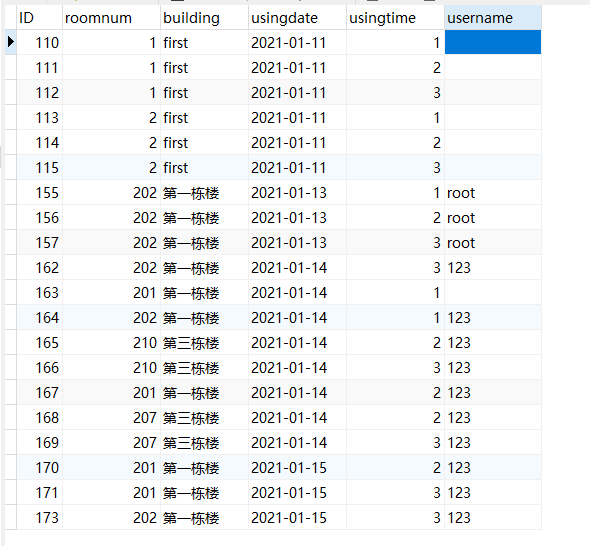Select the empty username cell in row 111
590x546 pixels.
pos(493,68)
